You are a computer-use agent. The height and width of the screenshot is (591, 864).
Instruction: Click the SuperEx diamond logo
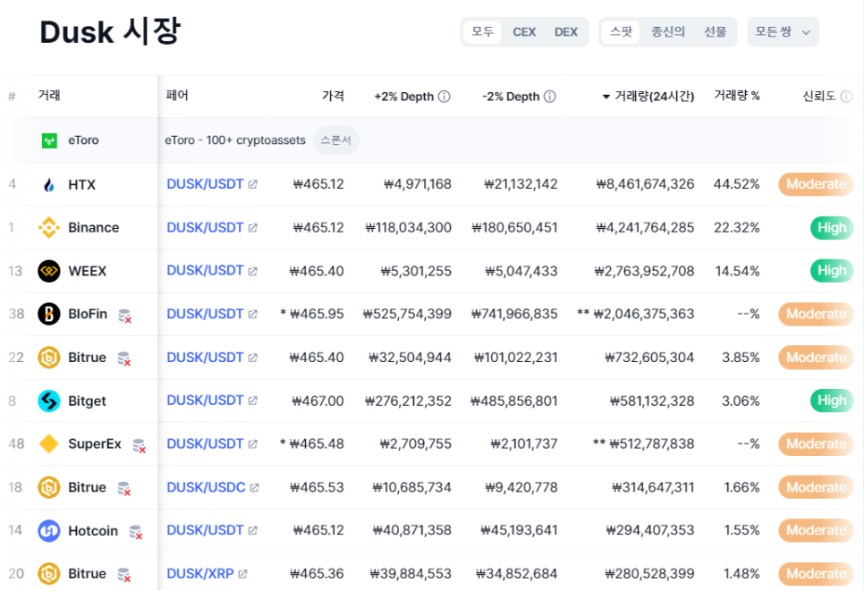(x=49, y=444)
